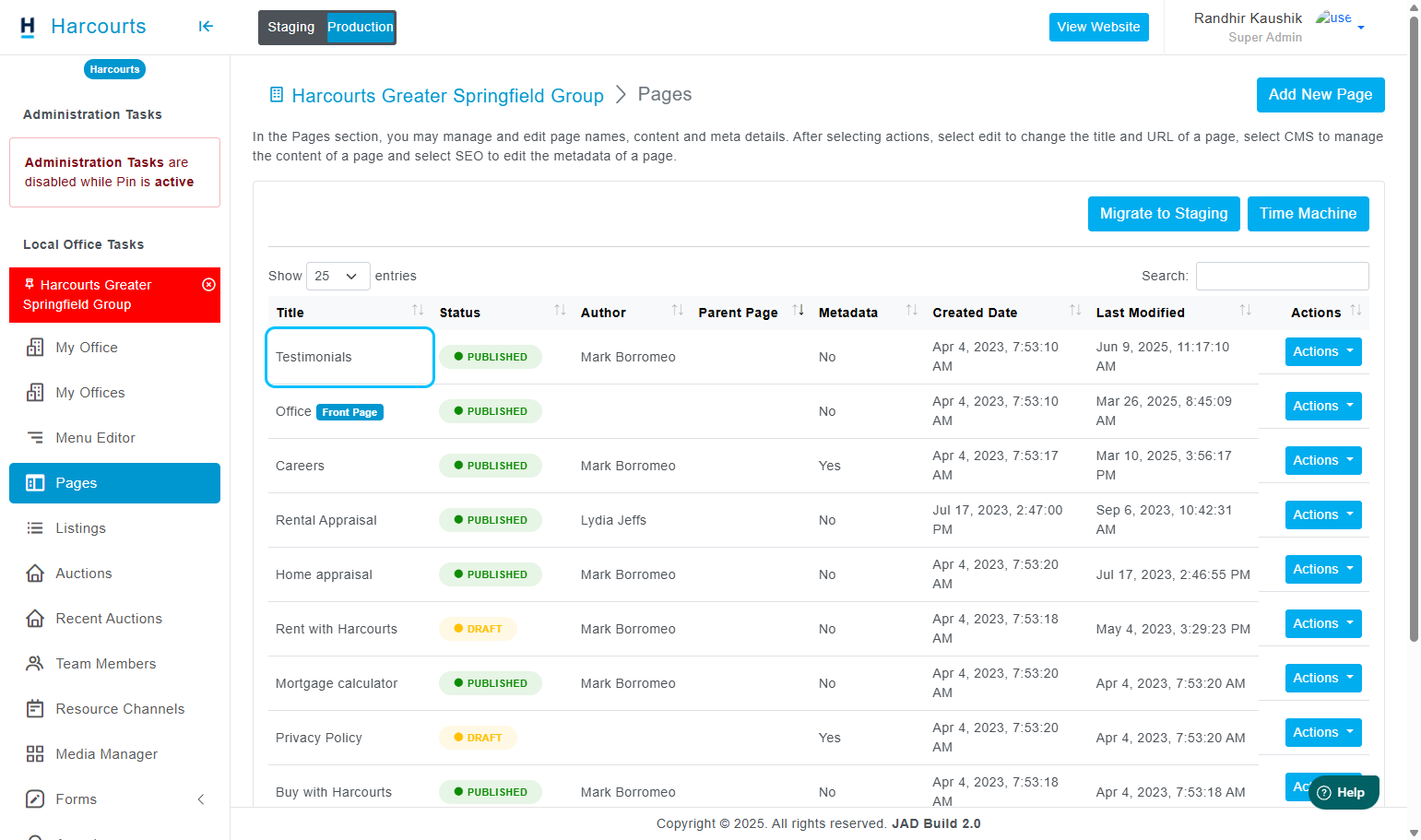Click Auctions house icon

click(x=35, y=574)
